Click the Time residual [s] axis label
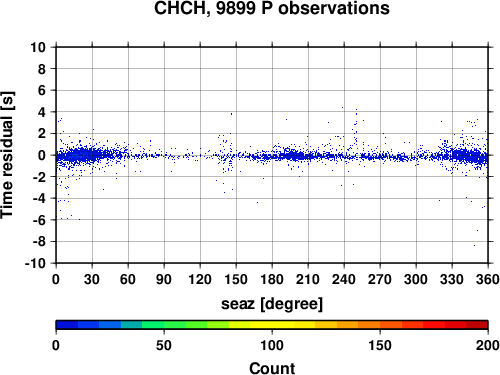 7,155
